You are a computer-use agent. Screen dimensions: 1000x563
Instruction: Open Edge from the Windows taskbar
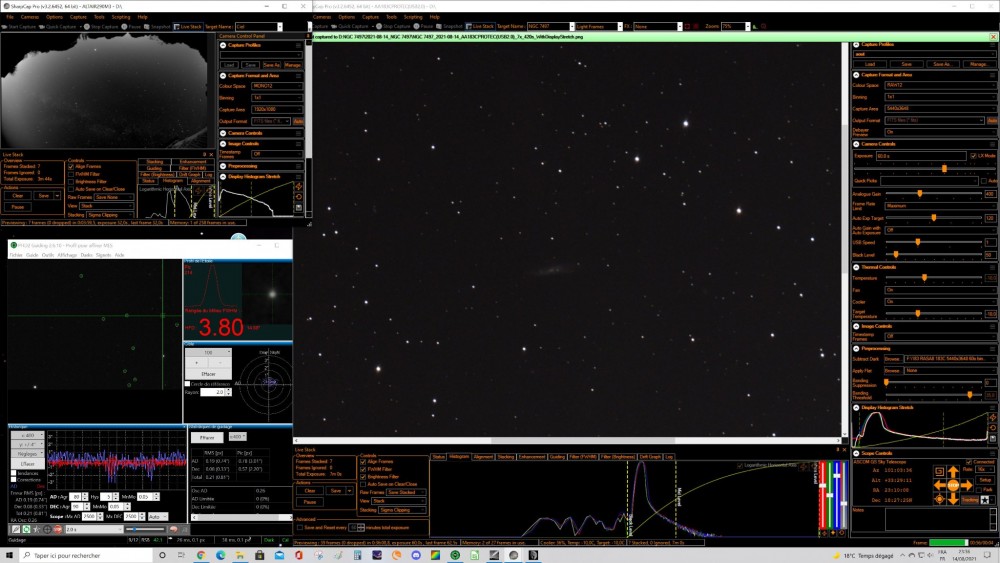tap(220, 555)
